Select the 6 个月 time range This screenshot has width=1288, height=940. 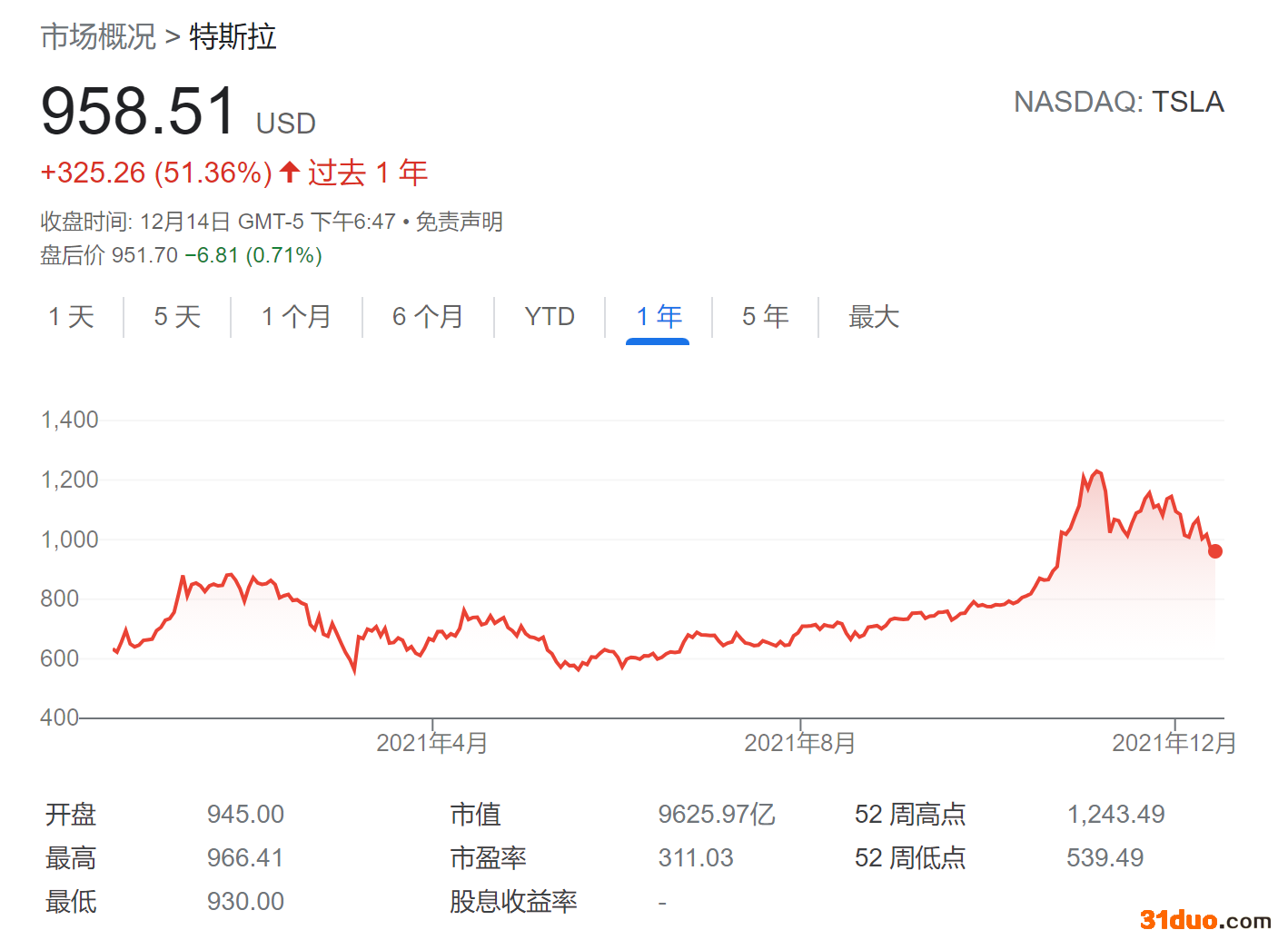pyautogui.click(x=428, y=317)
